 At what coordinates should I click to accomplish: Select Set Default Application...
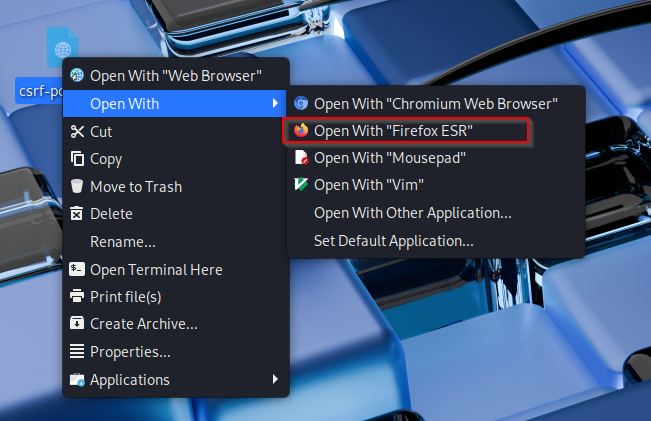pyautogui.click(x=436, y=241)
